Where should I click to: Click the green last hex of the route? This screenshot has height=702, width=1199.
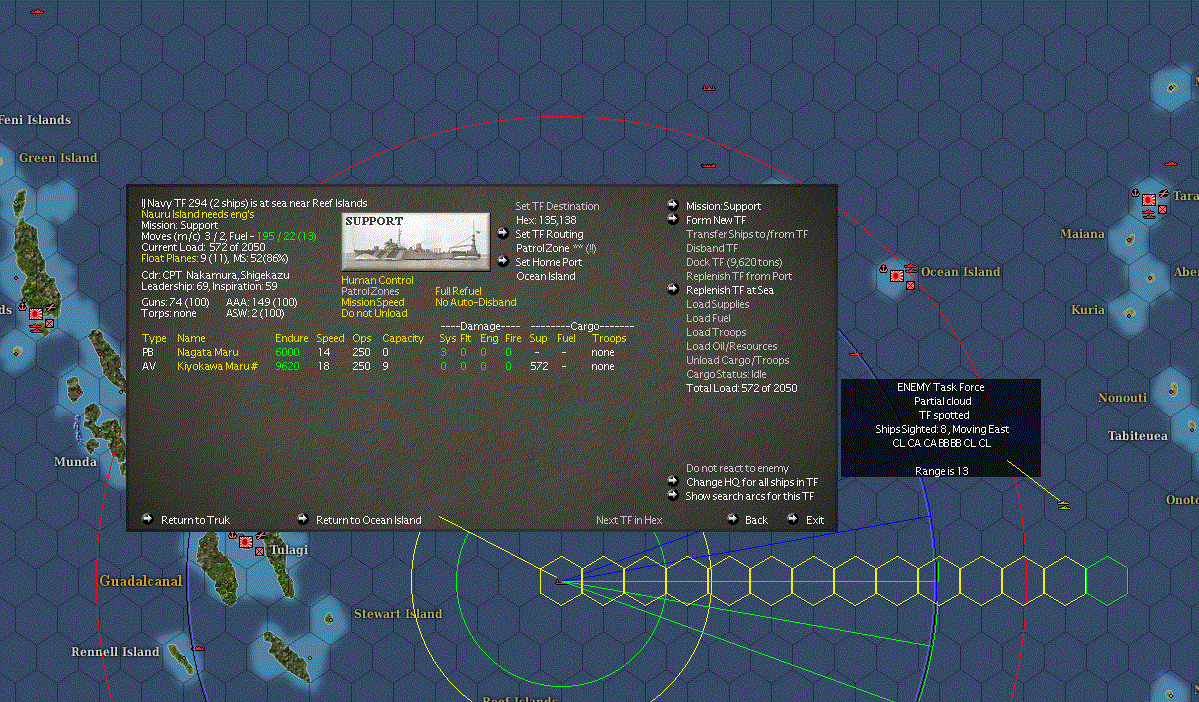(1106, 582)
